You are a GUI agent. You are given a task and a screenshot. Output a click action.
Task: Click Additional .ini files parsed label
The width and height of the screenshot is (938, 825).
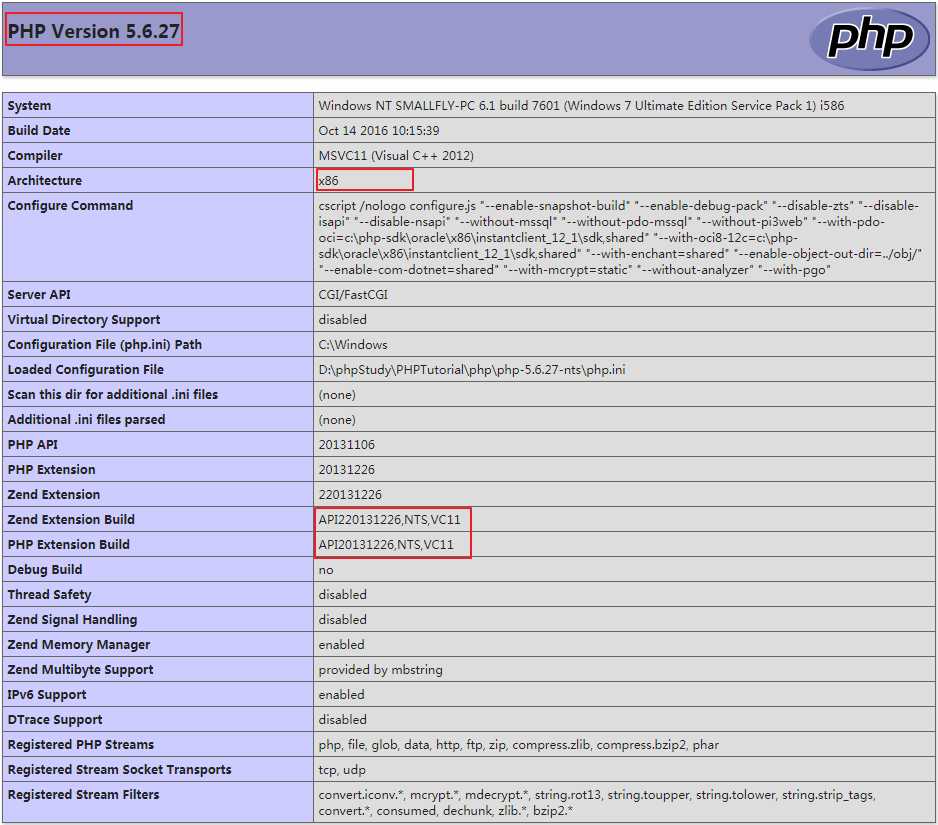point(86,420)
